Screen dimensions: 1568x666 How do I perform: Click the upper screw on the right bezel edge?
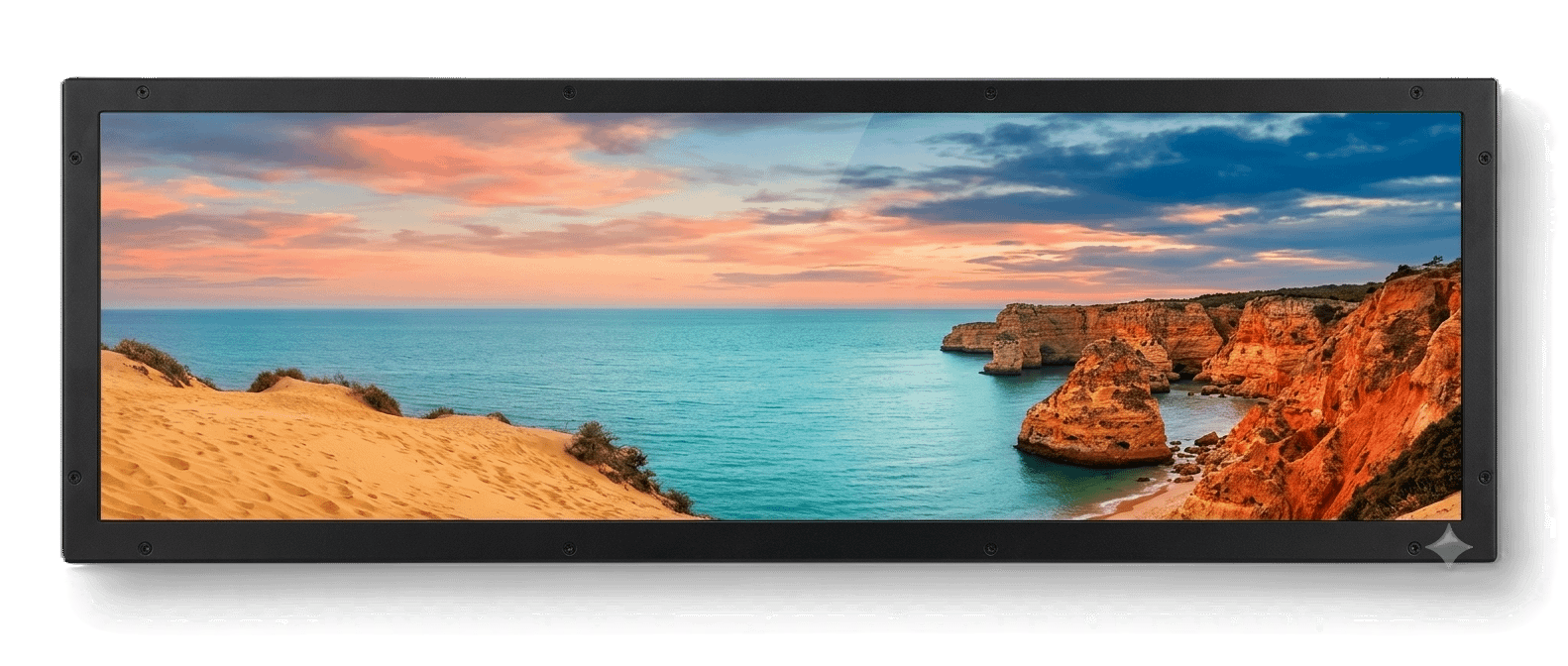point(1484,158)
